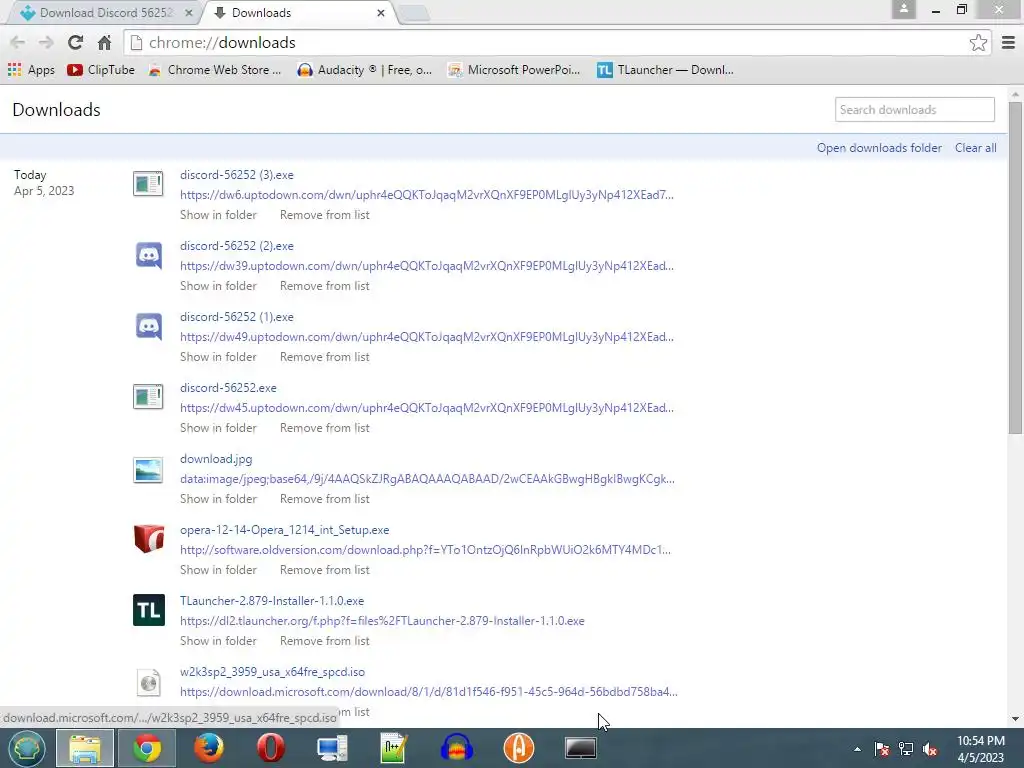Open discord-56252.exe file name
Screen dimensions: 1024x768
(228, 388)
